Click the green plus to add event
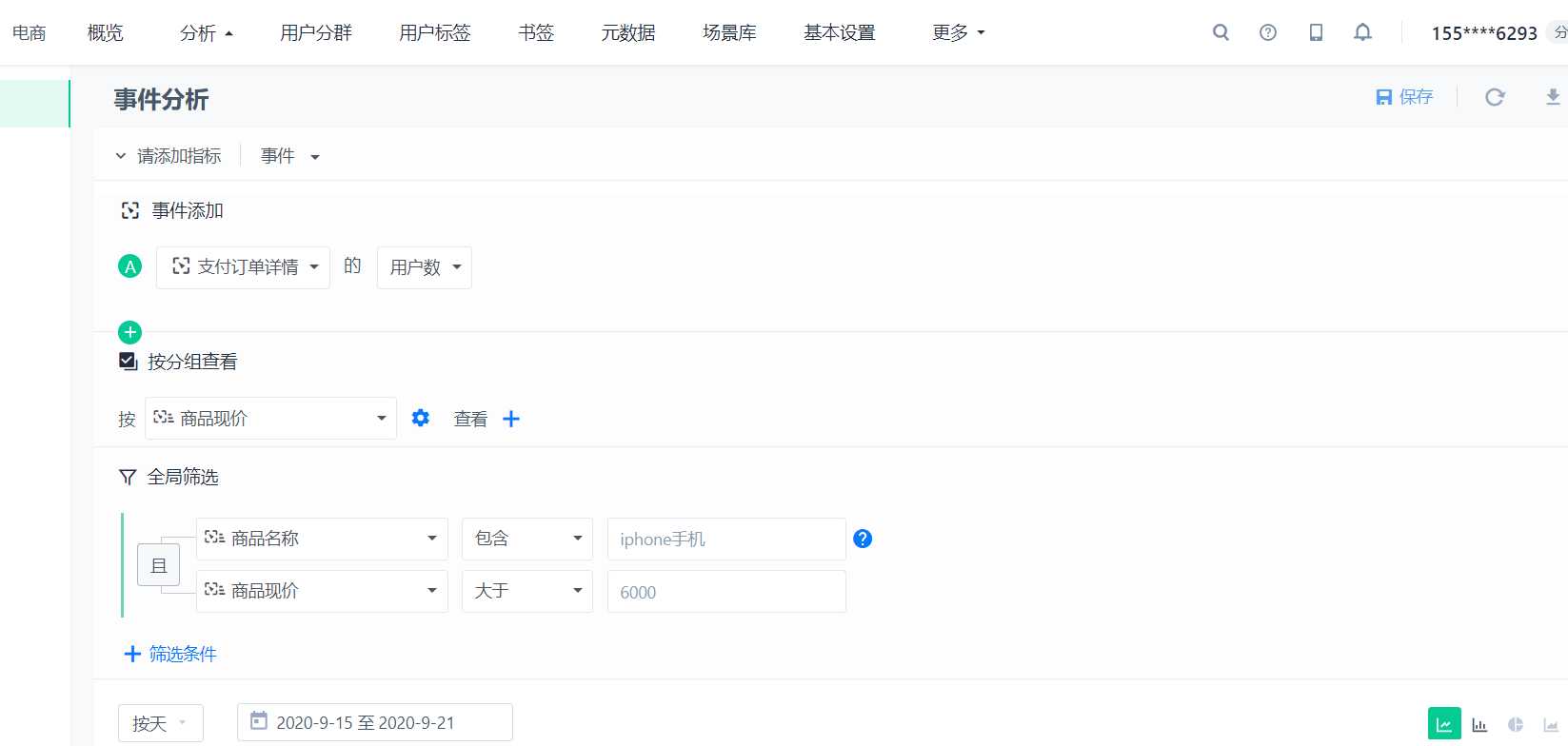 tap(129, 332)
